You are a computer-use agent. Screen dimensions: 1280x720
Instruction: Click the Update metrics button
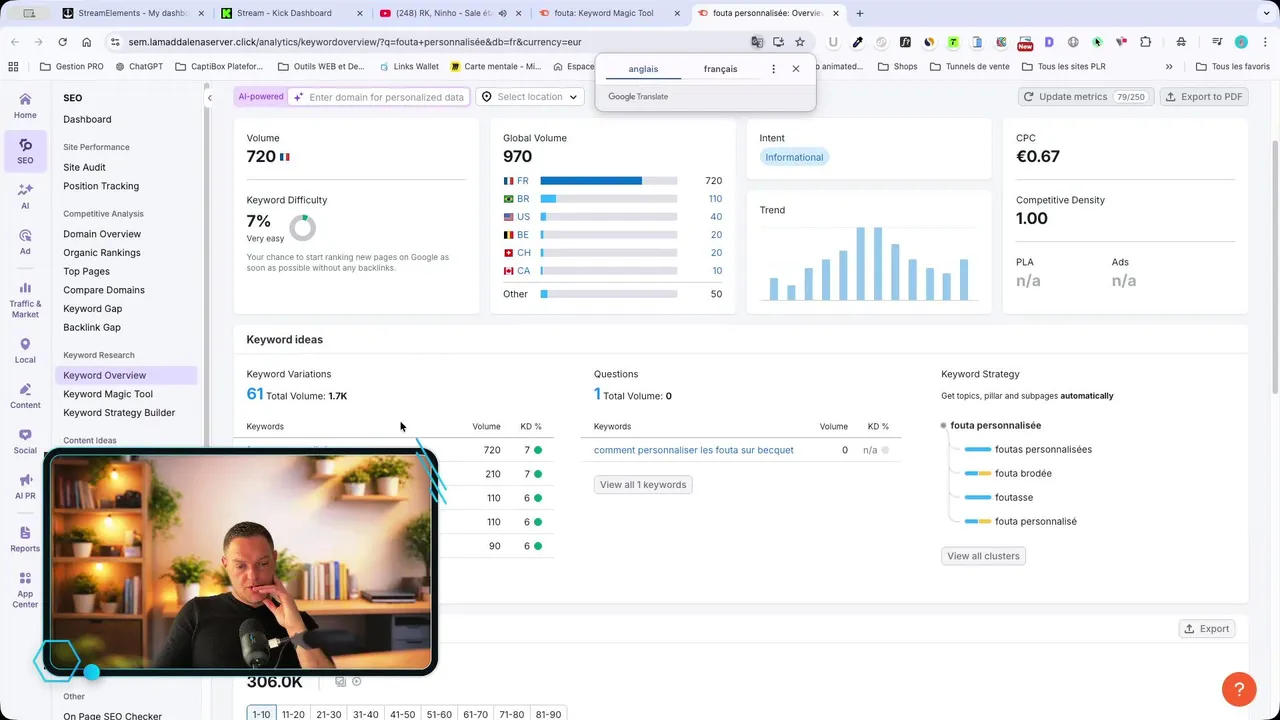[x=1084, y=97]
